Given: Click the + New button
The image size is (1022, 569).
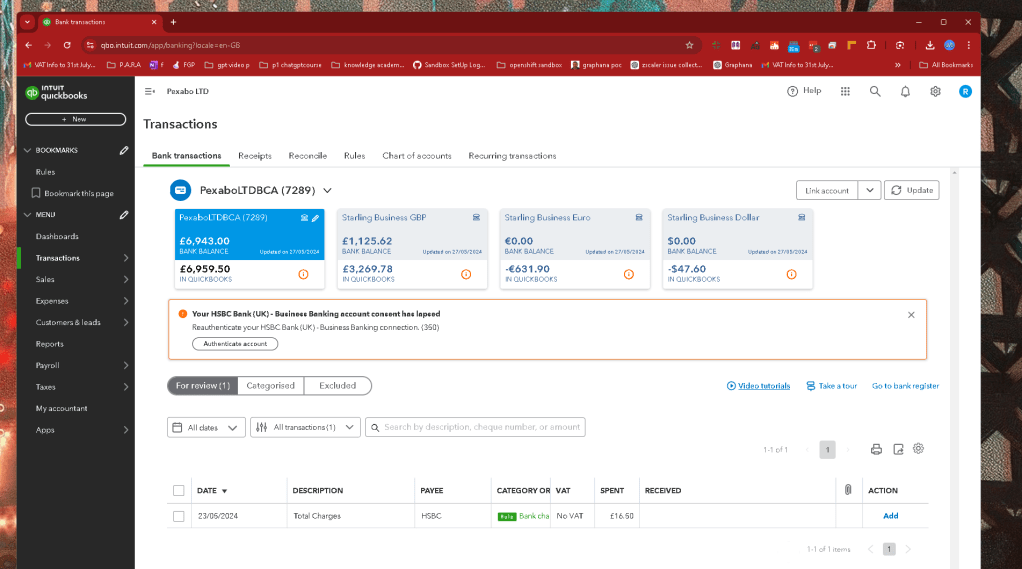Looking at the screenshot, I should point(76,119).
